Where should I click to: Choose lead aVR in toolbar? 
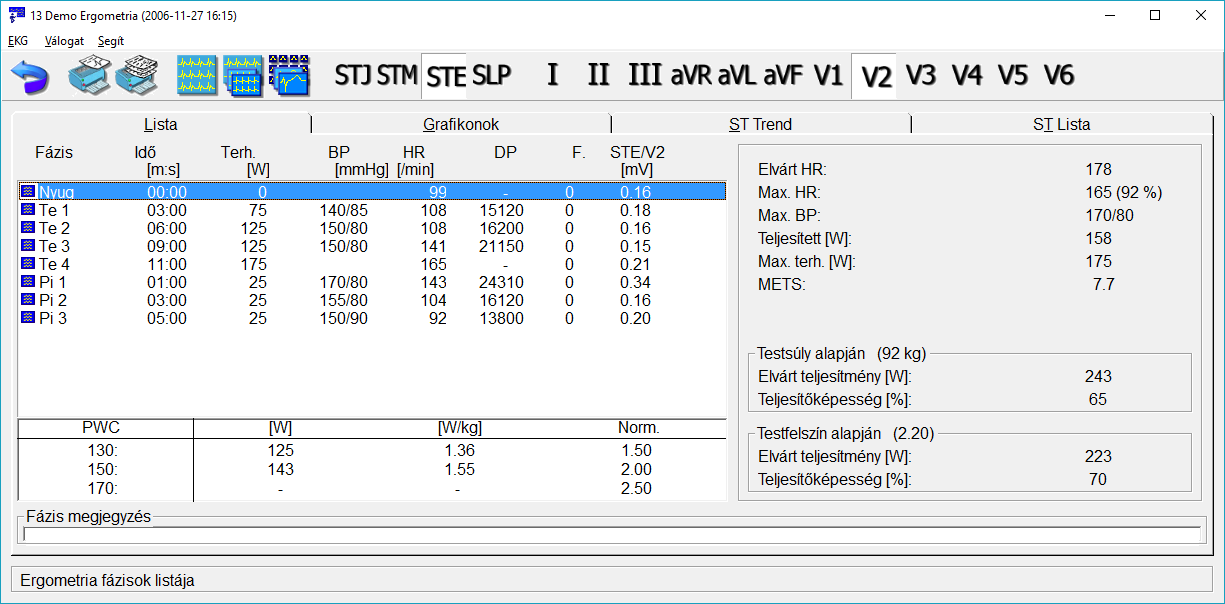pyautogui.click(x=691, y=76)
